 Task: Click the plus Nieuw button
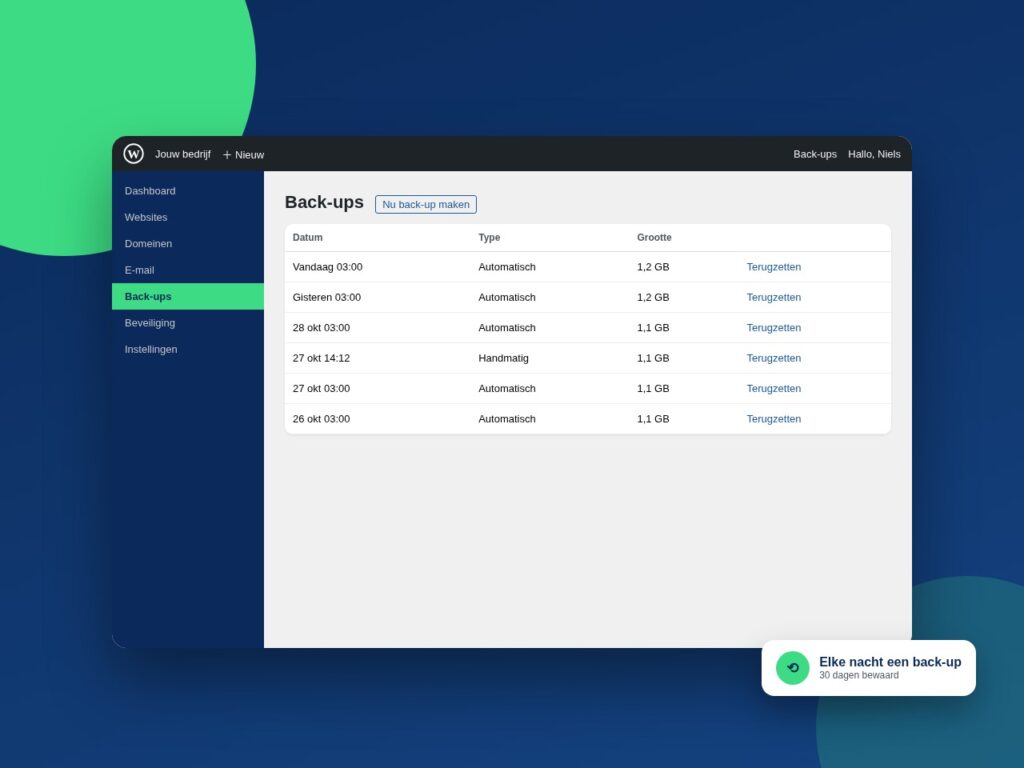(243, 155)
